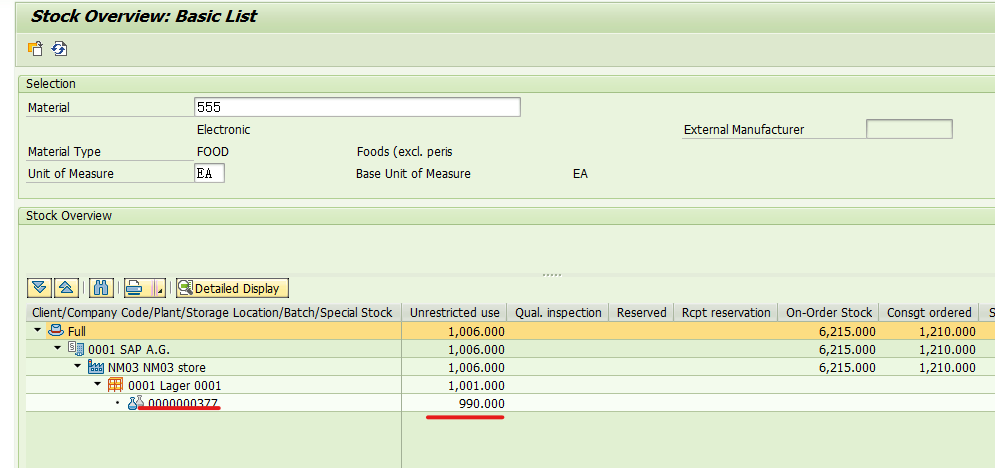Screen dimensions: 995x468
Task: Click the new selection icon in top toolbar
Action: pyautogui.click(x=36, y=49)
